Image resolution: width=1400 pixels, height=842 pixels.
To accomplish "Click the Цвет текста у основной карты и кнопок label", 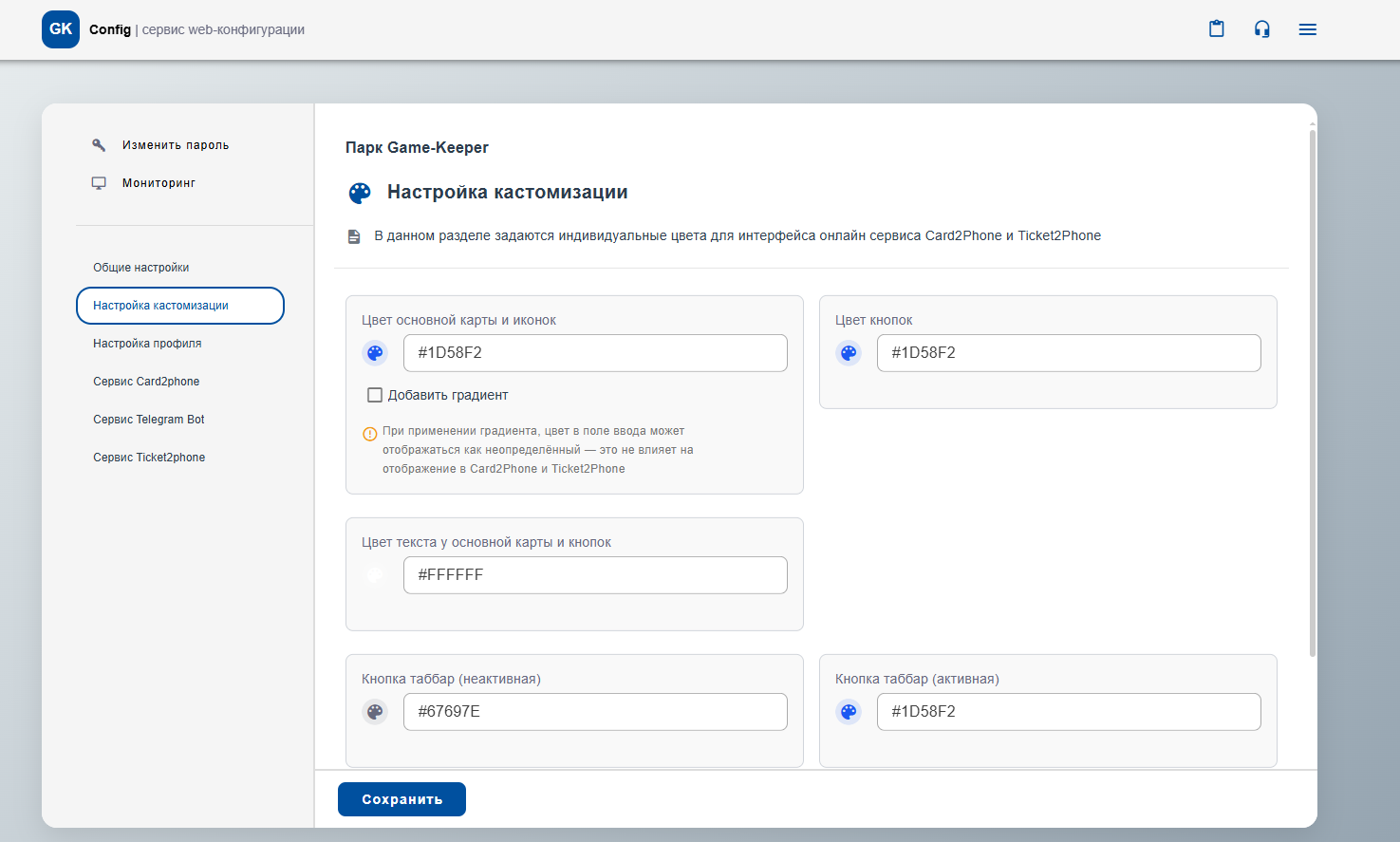I will 486,542.
